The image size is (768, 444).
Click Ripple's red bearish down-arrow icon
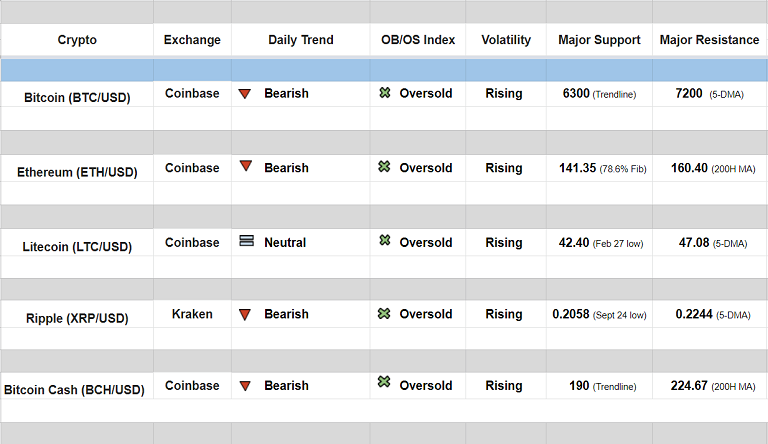coord(245,314)
